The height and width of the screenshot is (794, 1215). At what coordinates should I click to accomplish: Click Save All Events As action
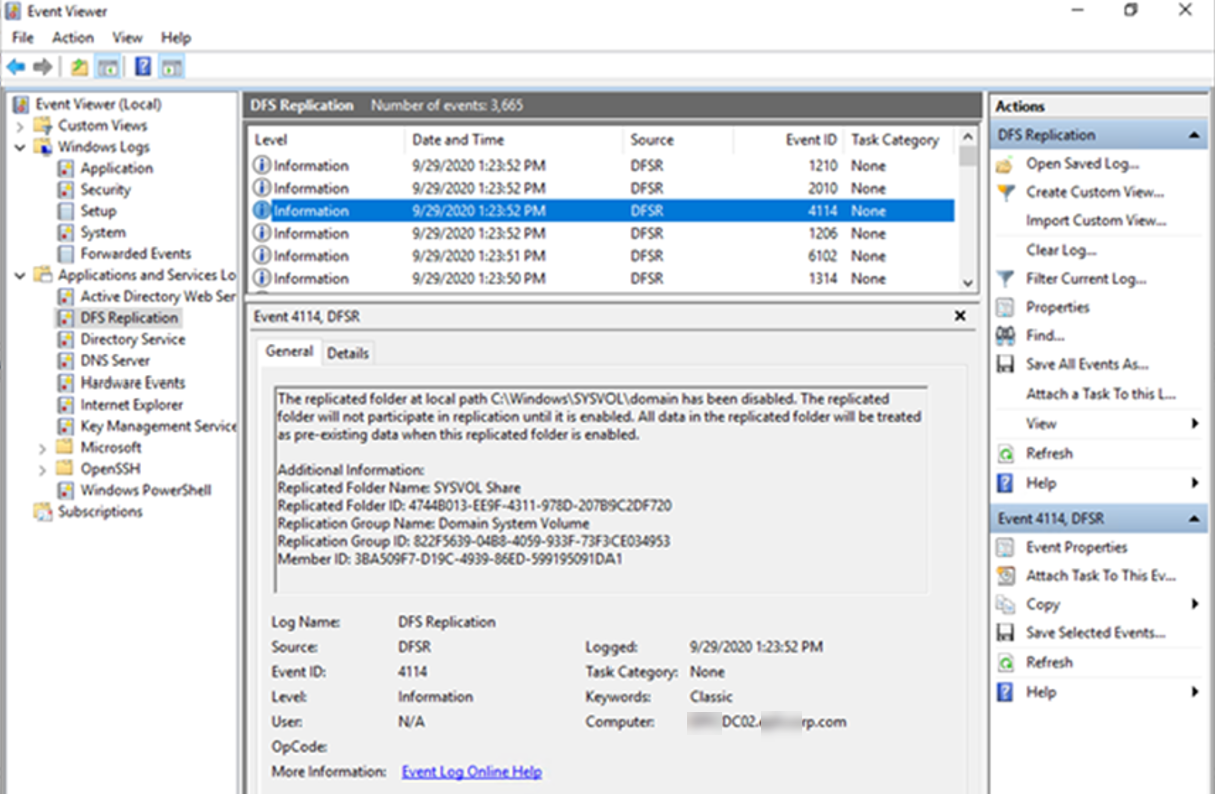coord(1086,365)
